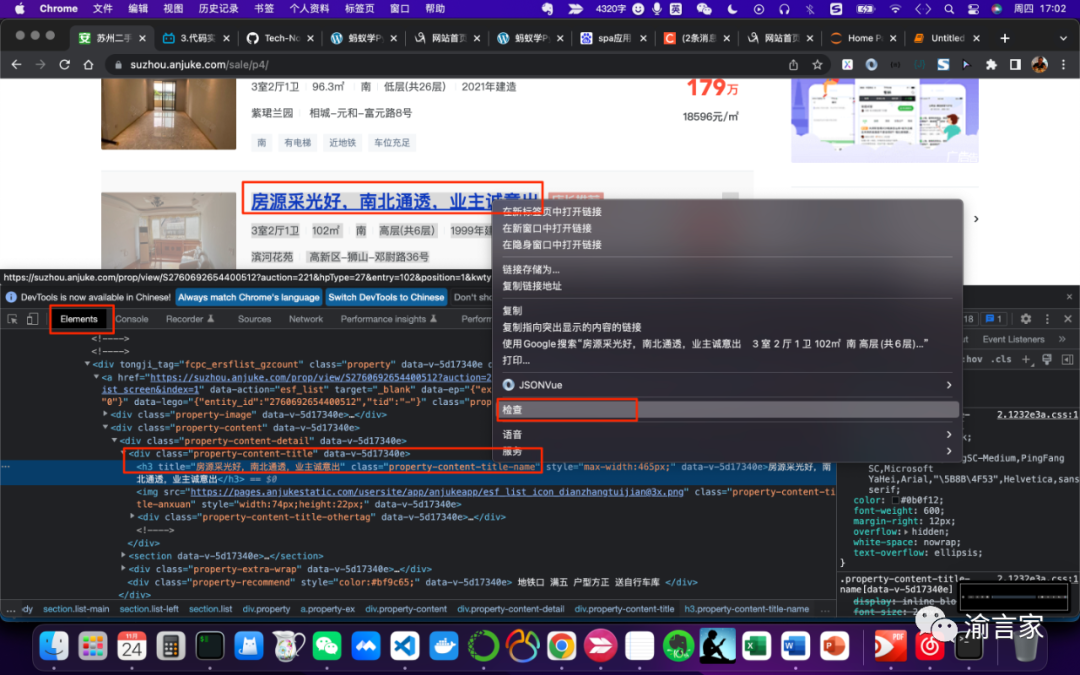The height and width of the screenshot is (675, 1080).
Task: Open the Network tab
Action: point(306,319)
